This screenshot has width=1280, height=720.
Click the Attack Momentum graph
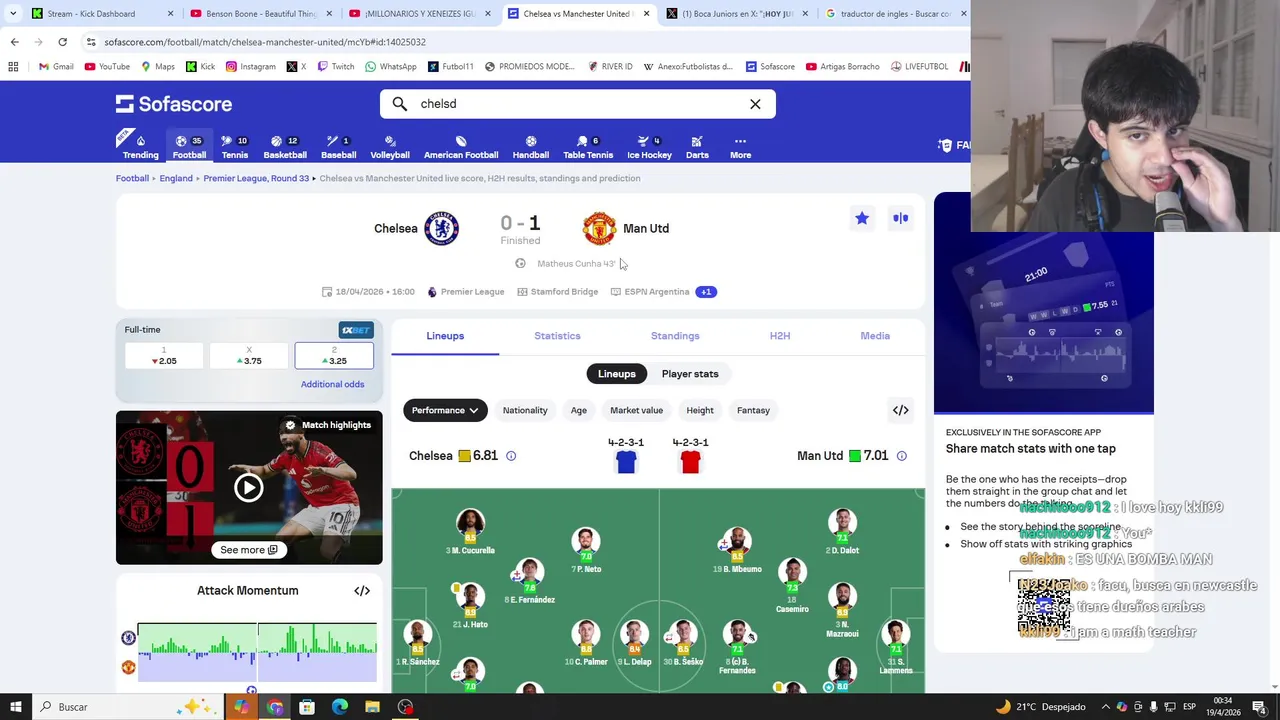257,652
